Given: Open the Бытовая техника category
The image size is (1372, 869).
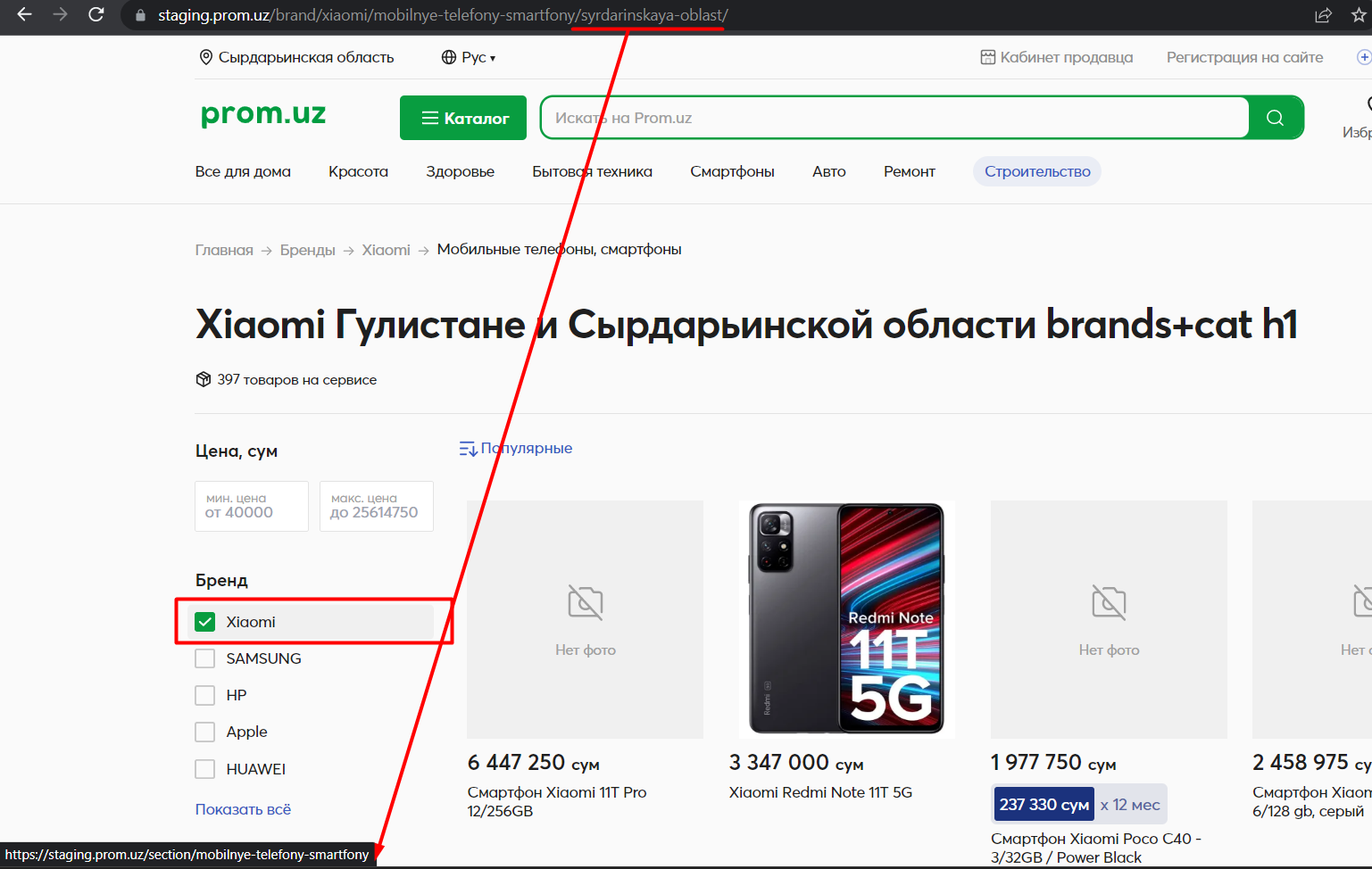Looking at the screenshot, I should [592, 171].
